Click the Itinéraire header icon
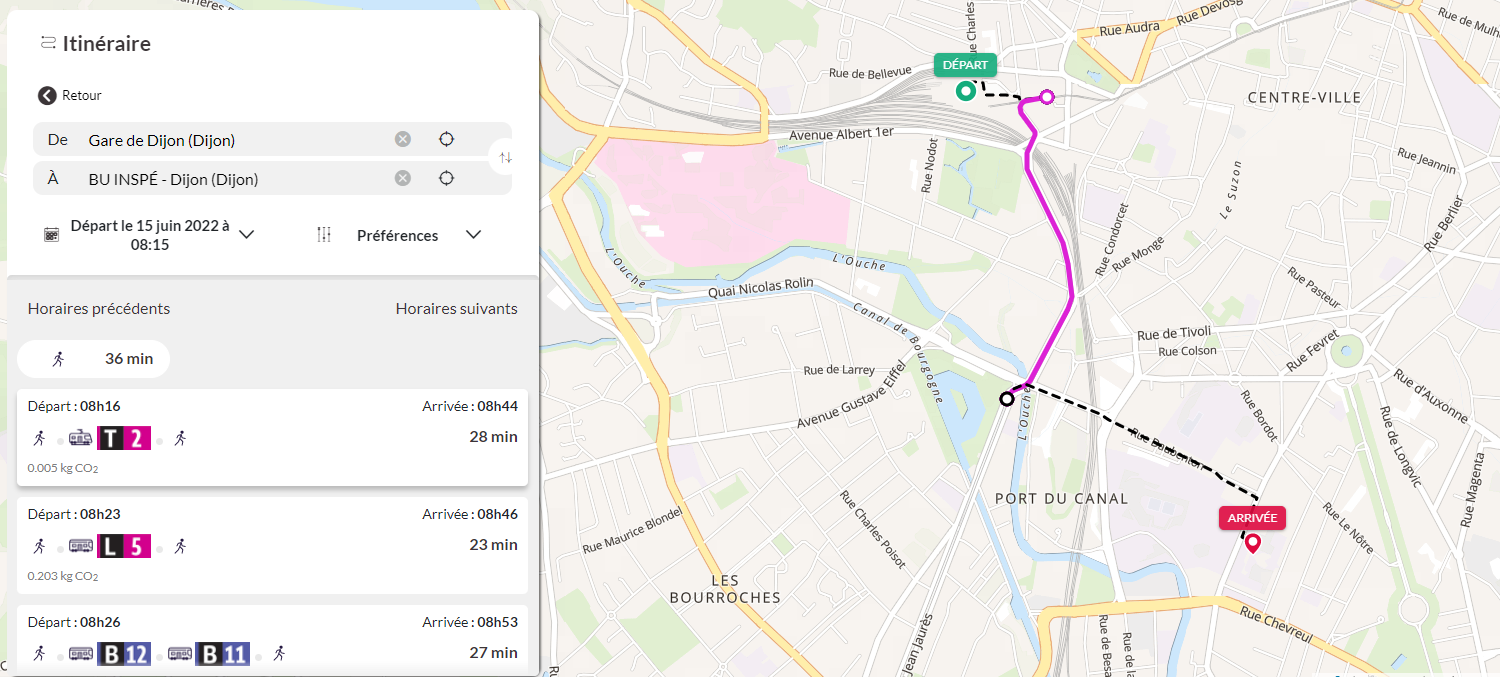The width and height of the screenshot is (1500, 677). coord(47,43)
